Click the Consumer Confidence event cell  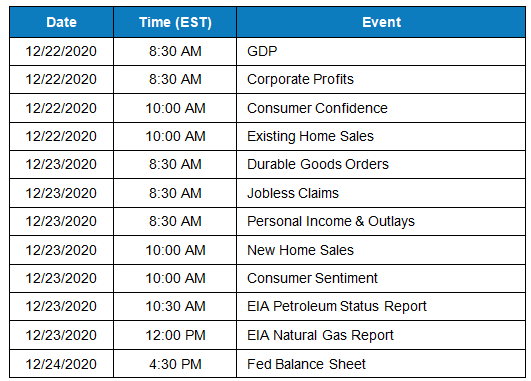[x=381, y=108]
